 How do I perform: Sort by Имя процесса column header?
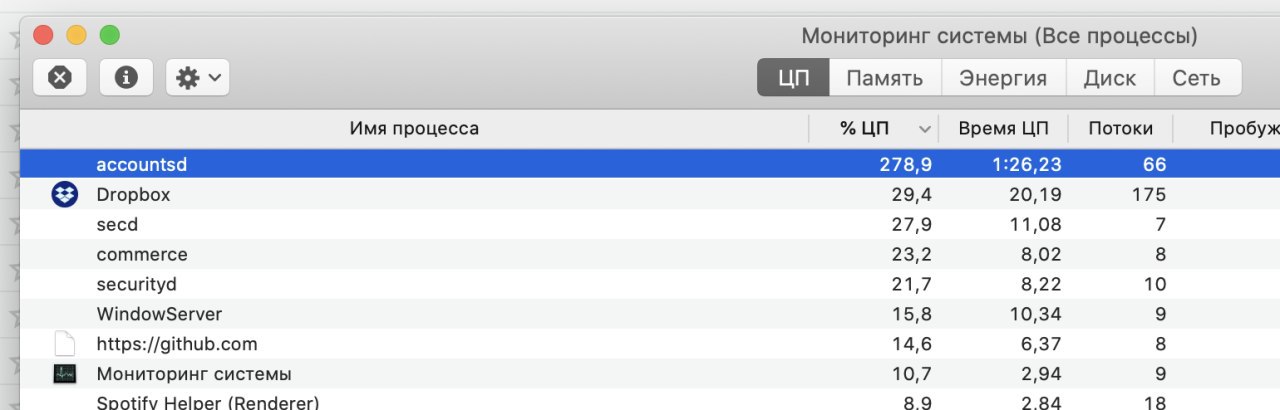[414, 128]
